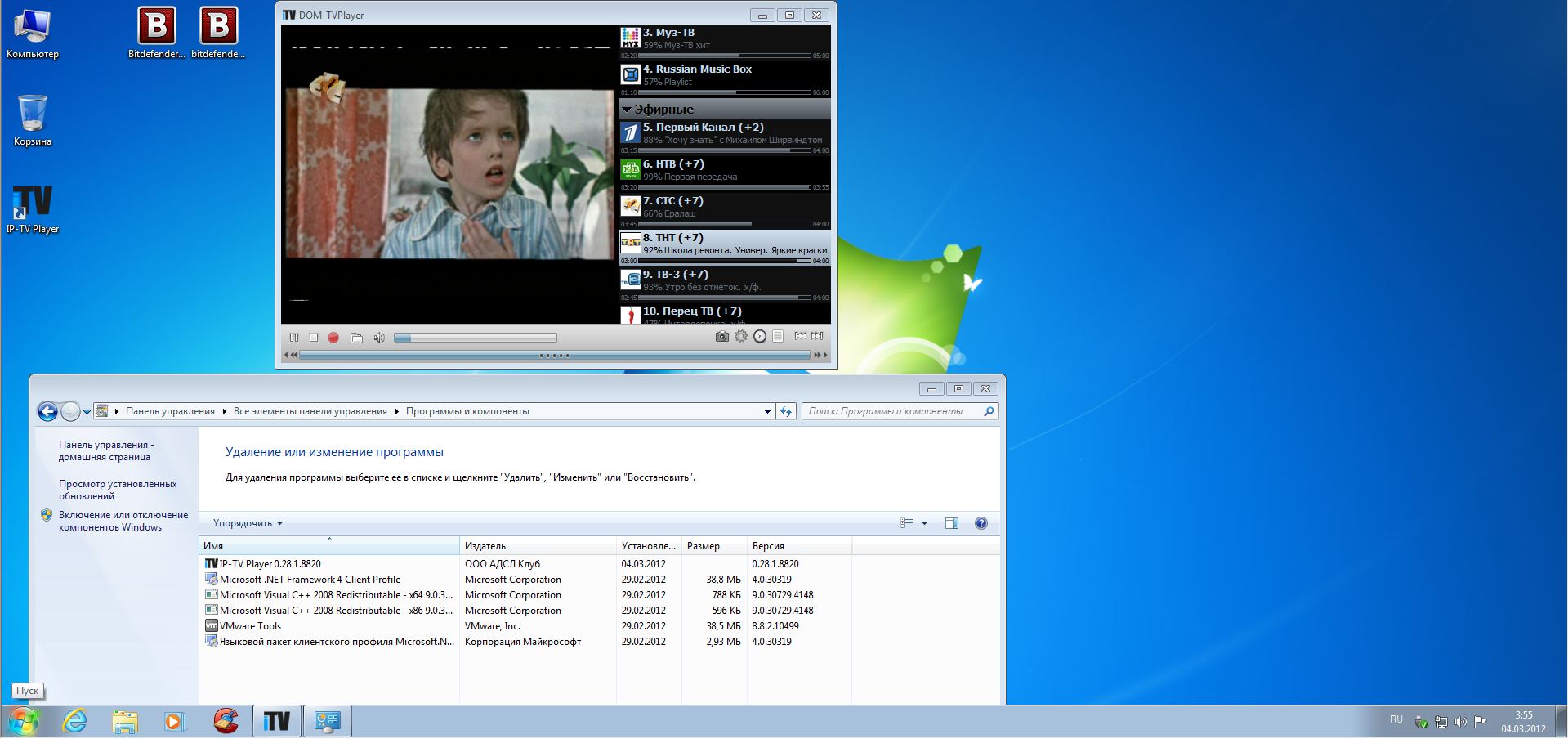Sort the list by Установлено column

(650, 545)
